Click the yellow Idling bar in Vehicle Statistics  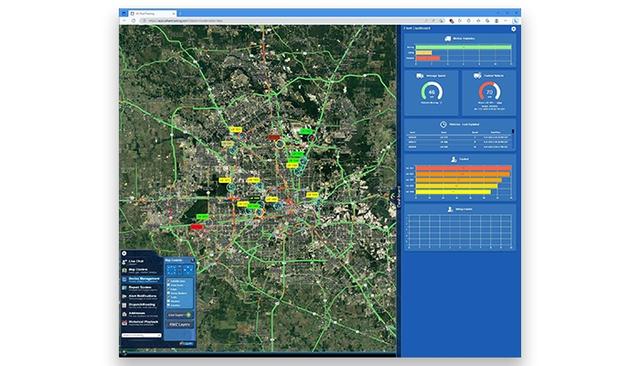[x=424, y=53]
